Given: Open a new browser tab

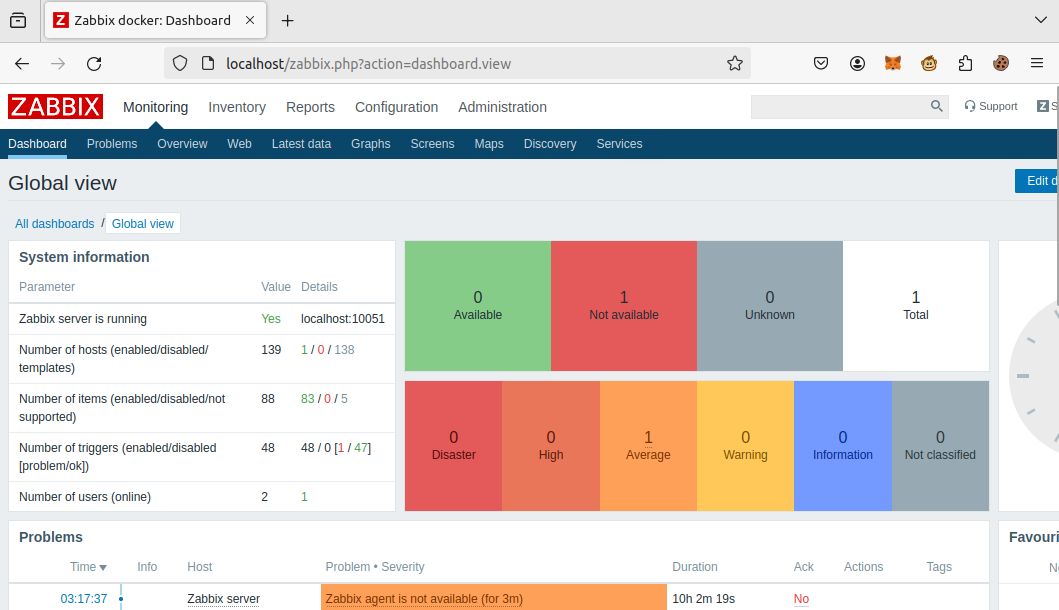Looking at the screenshot, I should (x=287, y=21).
